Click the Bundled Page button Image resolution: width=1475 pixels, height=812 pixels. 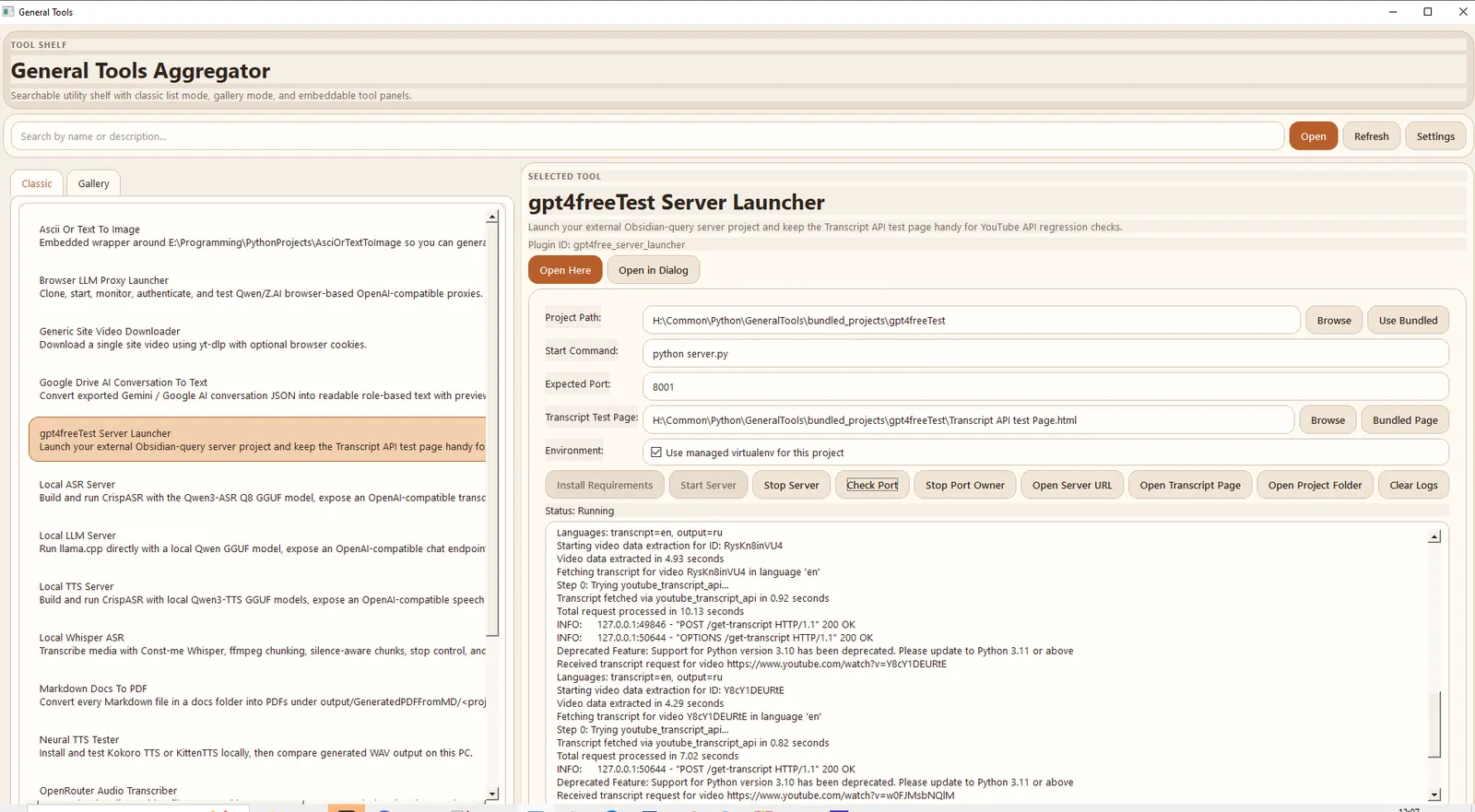(x=1405, y=420)
